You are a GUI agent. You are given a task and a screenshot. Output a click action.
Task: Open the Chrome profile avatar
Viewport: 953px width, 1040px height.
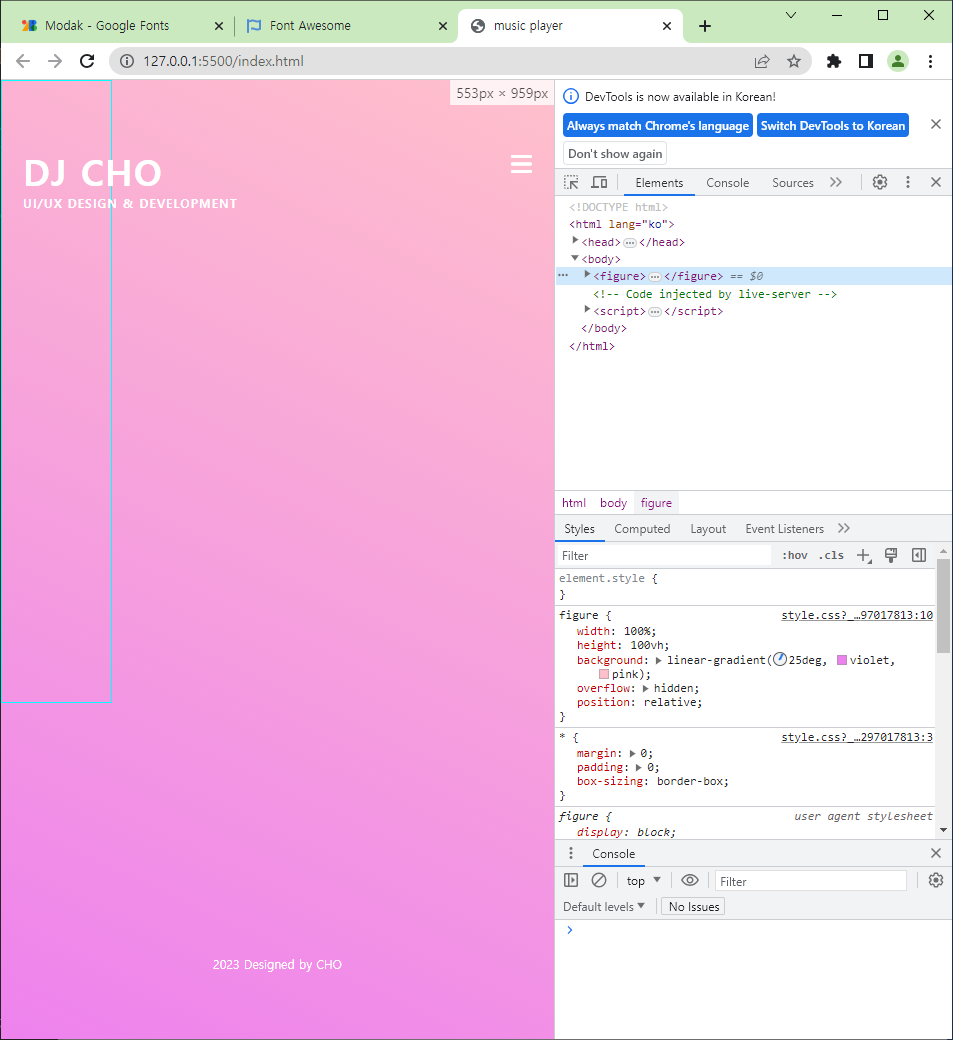point(898,61)
